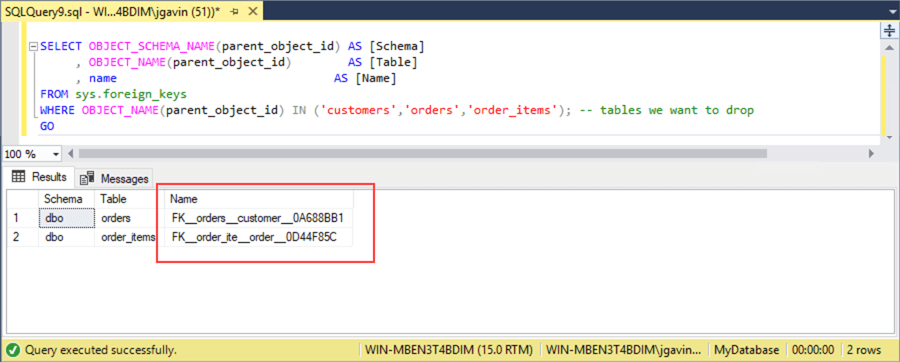
Task: Click the editor horizontal scrollbar thumb
Action: tap(422, 154)
